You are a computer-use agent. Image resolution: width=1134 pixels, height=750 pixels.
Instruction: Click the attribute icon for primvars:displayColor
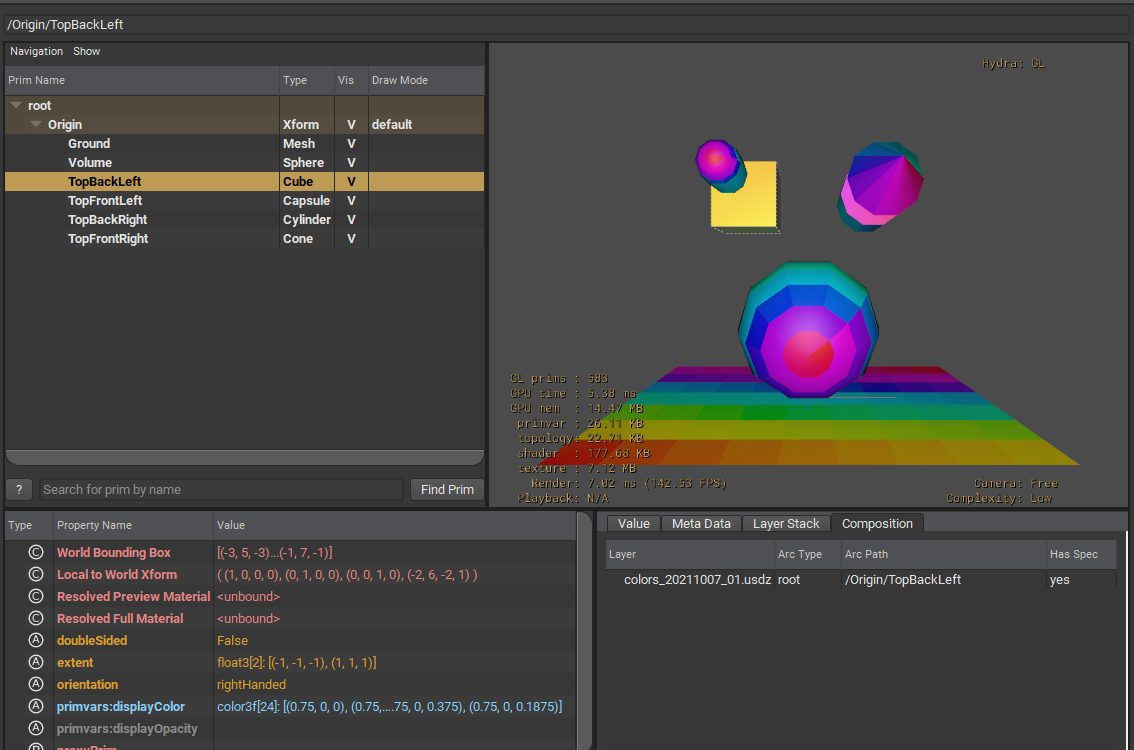click(x=36, y=707)
